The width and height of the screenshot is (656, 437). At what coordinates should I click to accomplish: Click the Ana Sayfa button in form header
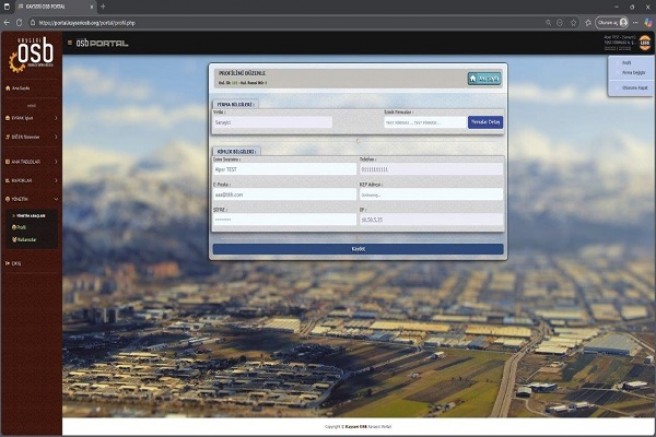point(484,78)
